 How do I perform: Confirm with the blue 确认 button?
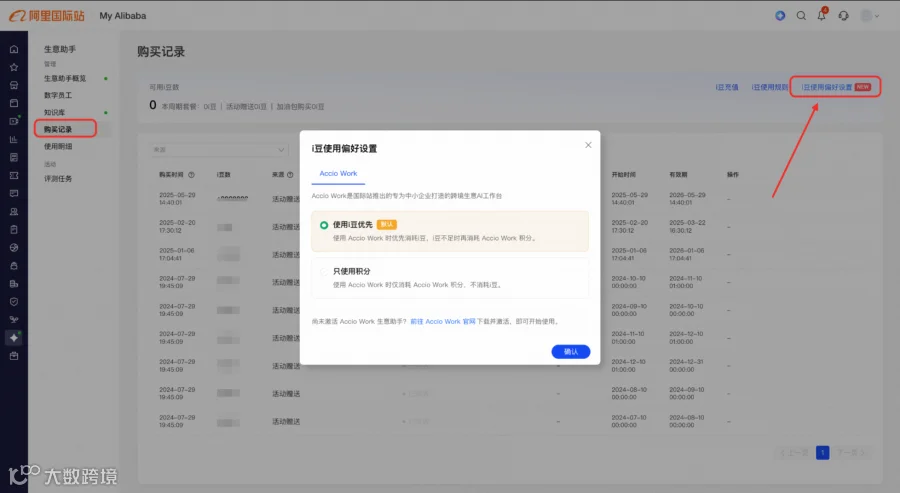tap(571, 352)
